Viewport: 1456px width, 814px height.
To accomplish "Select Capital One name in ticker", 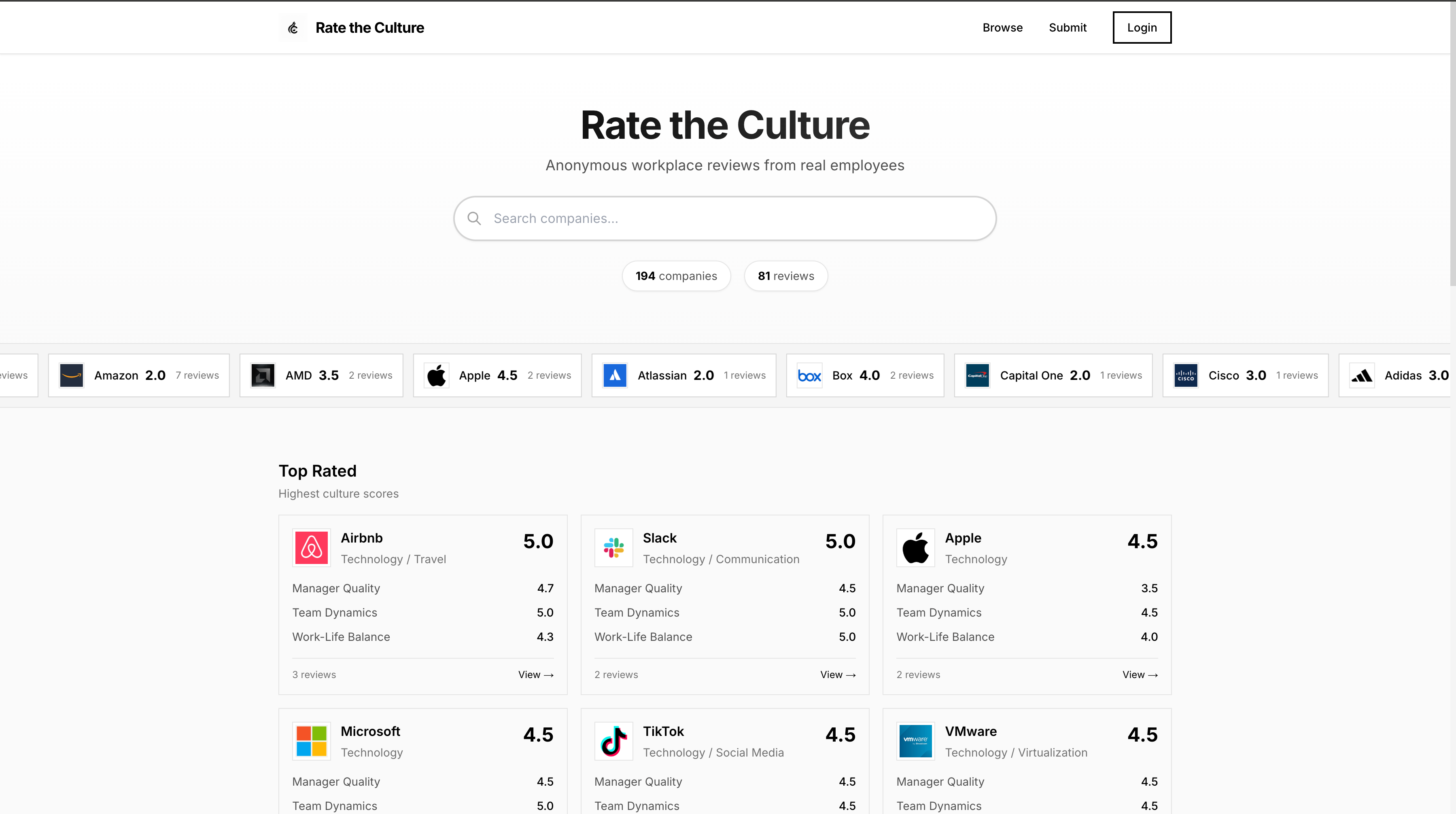I will click(x=1031, y=375).
